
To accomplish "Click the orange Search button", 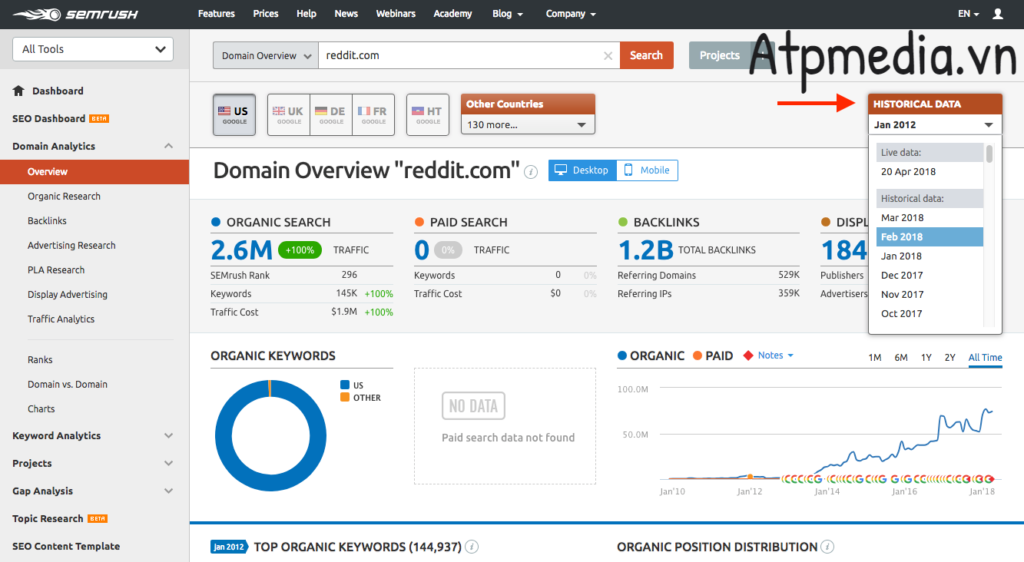I will 647,55.
